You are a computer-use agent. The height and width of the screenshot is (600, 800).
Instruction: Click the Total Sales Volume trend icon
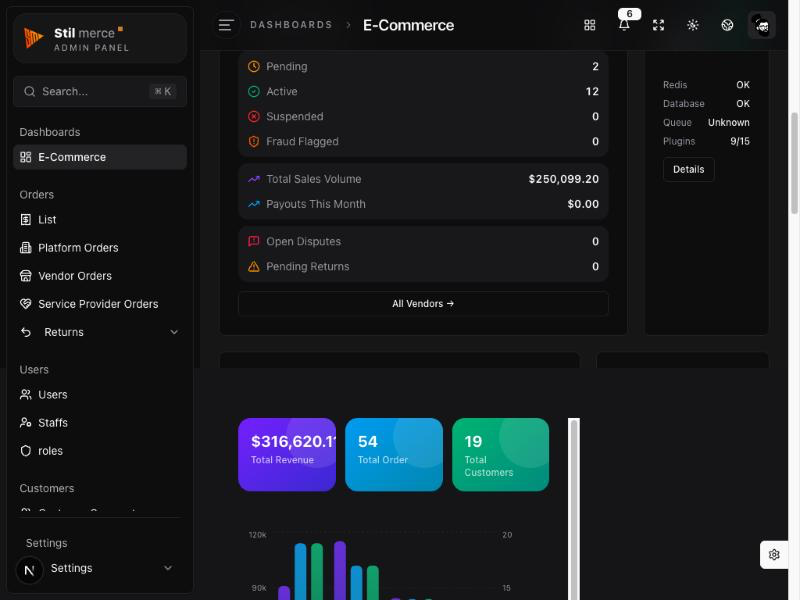tap(254, 179)
